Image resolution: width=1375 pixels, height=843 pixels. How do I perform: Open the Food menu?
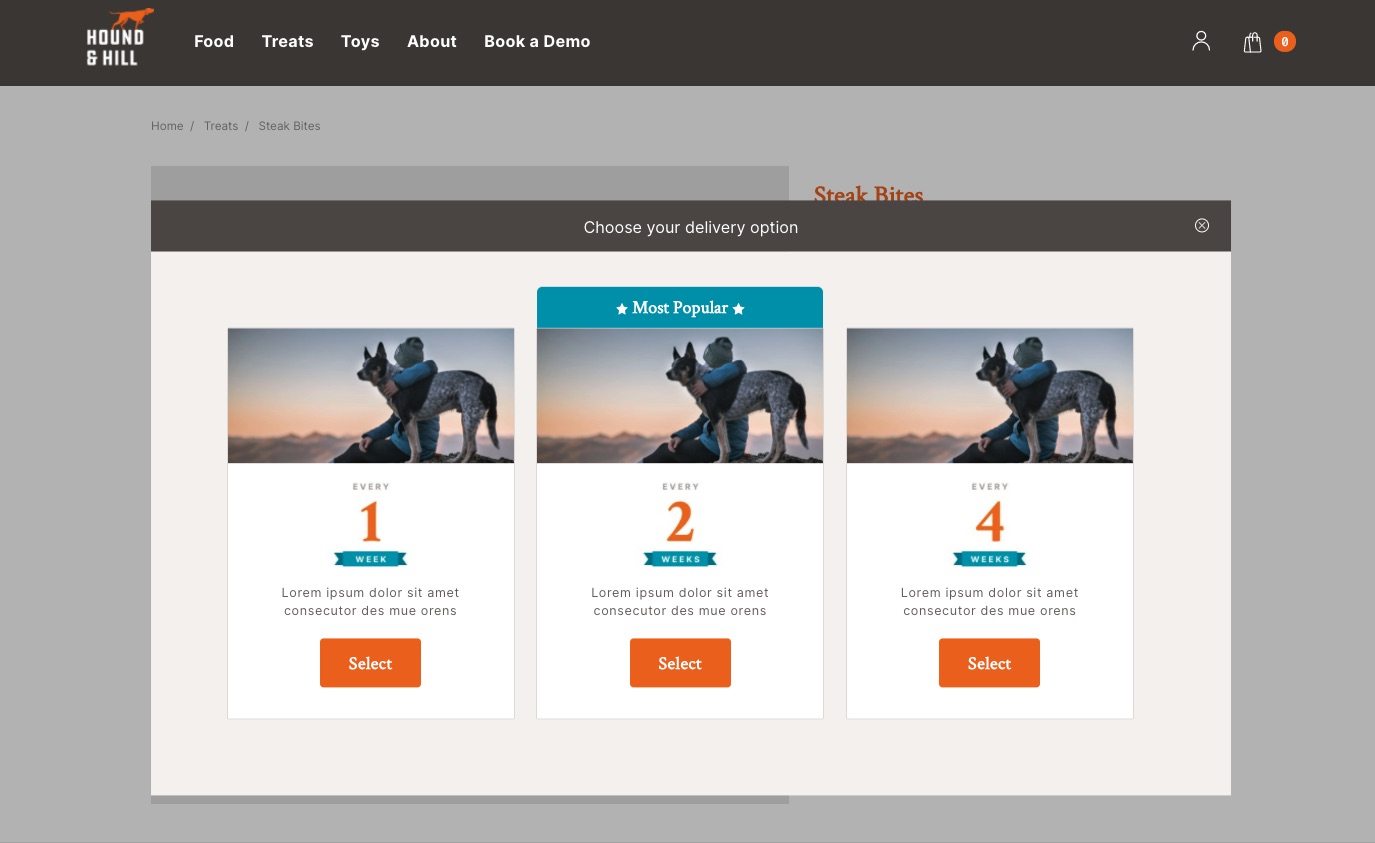[214, 41]
